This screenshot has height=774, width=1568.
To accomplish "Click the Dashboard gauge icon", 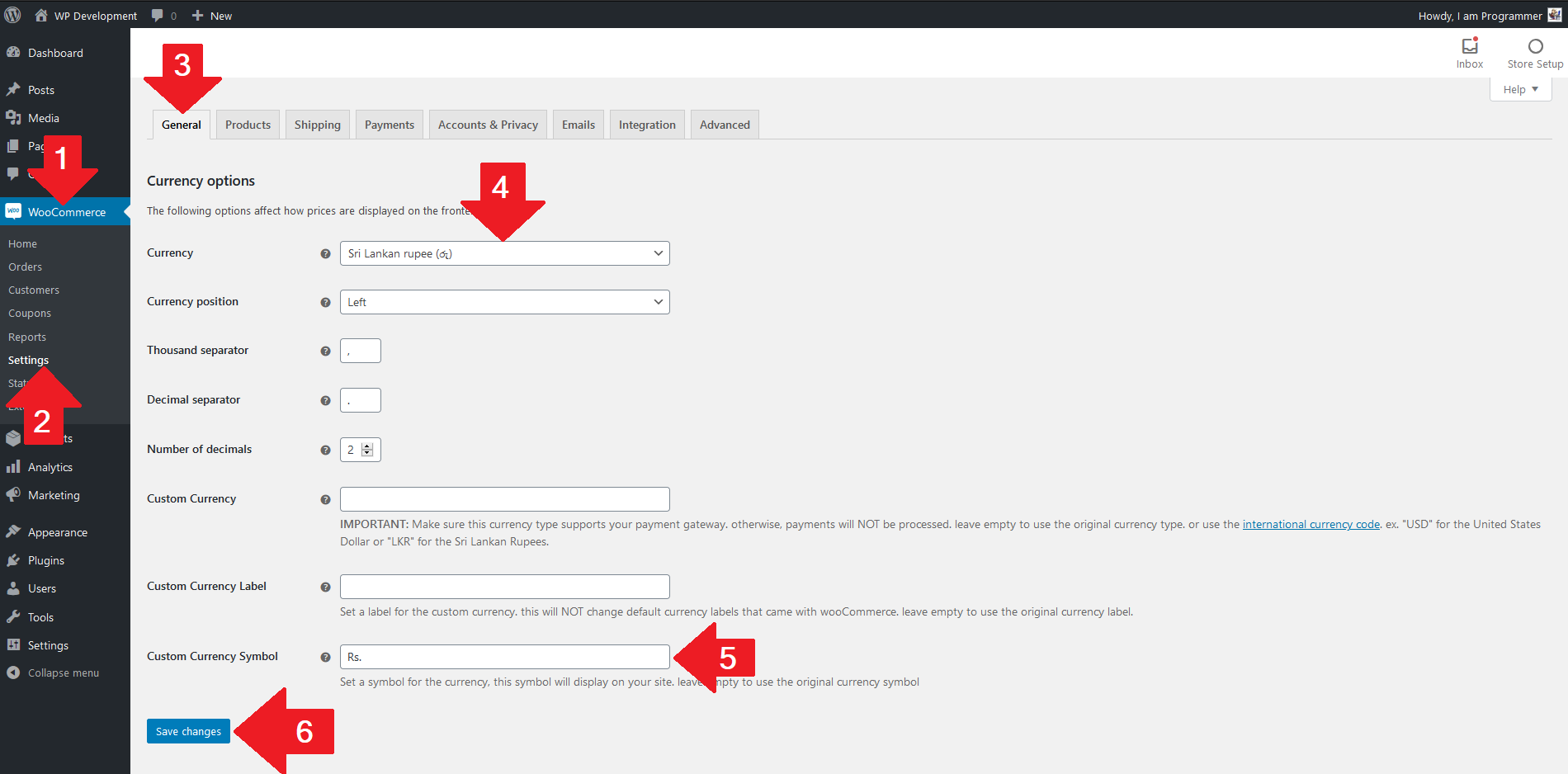I will (x=13, y=52).
